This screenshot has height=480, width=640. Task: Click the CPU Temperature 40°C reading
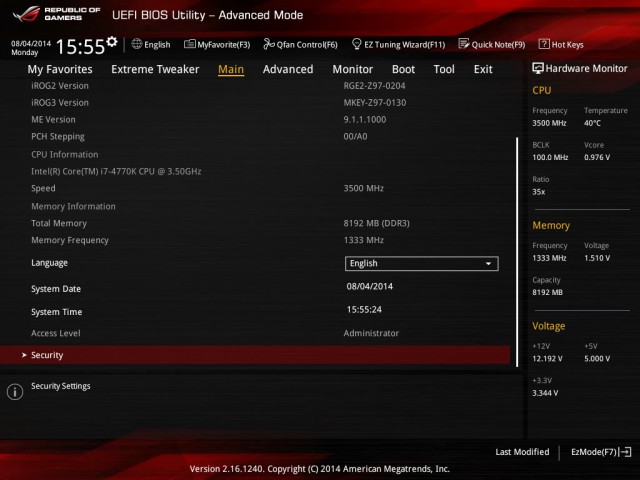[x=592, y=123]
